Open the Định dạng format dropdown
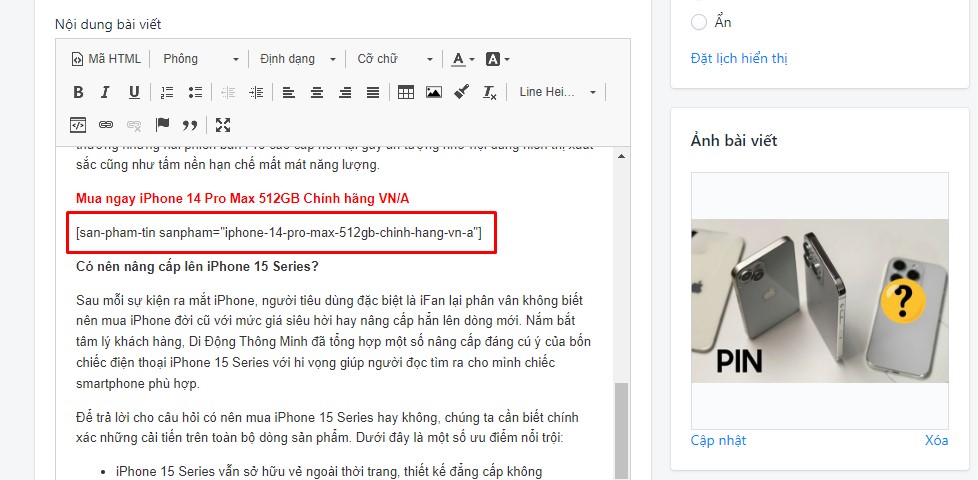This screenshot has width=978, height=480. [x=298, y=59]
